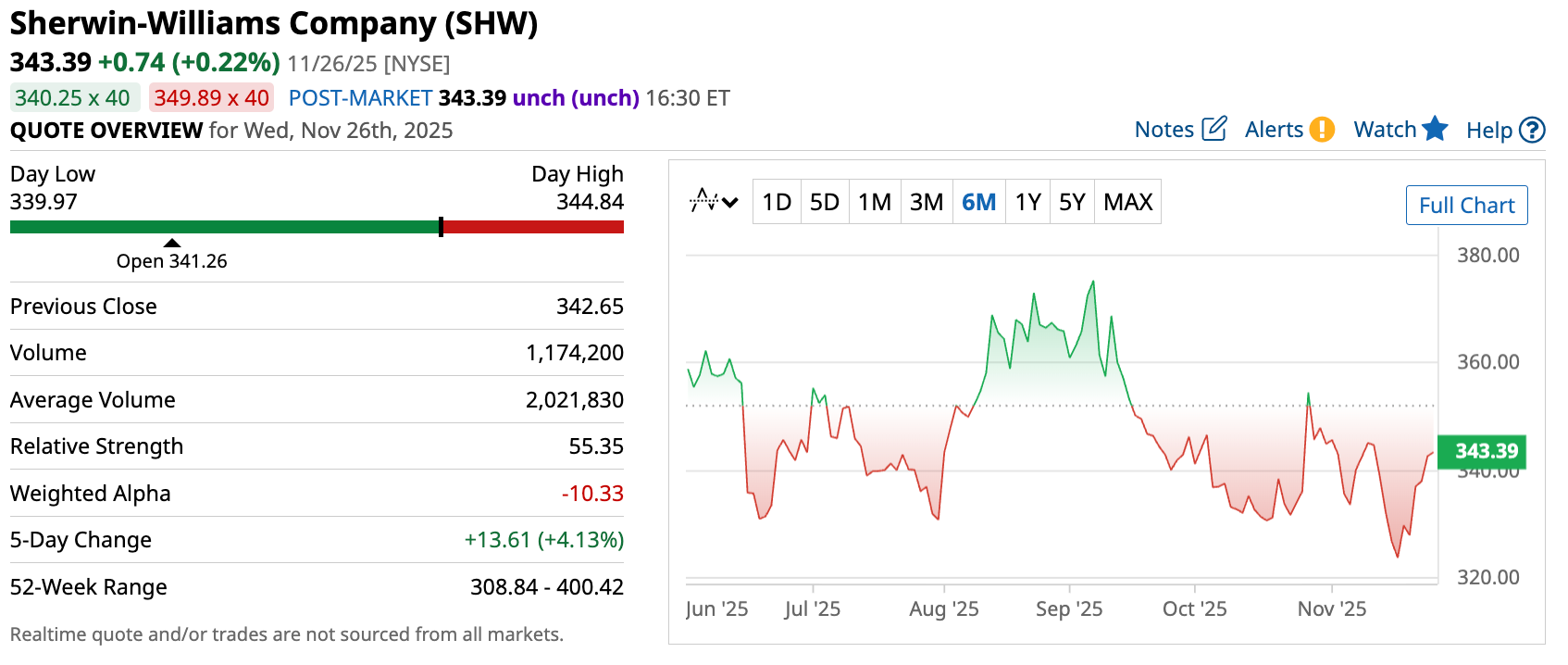Switch chart to 3M range

[927, 202]
